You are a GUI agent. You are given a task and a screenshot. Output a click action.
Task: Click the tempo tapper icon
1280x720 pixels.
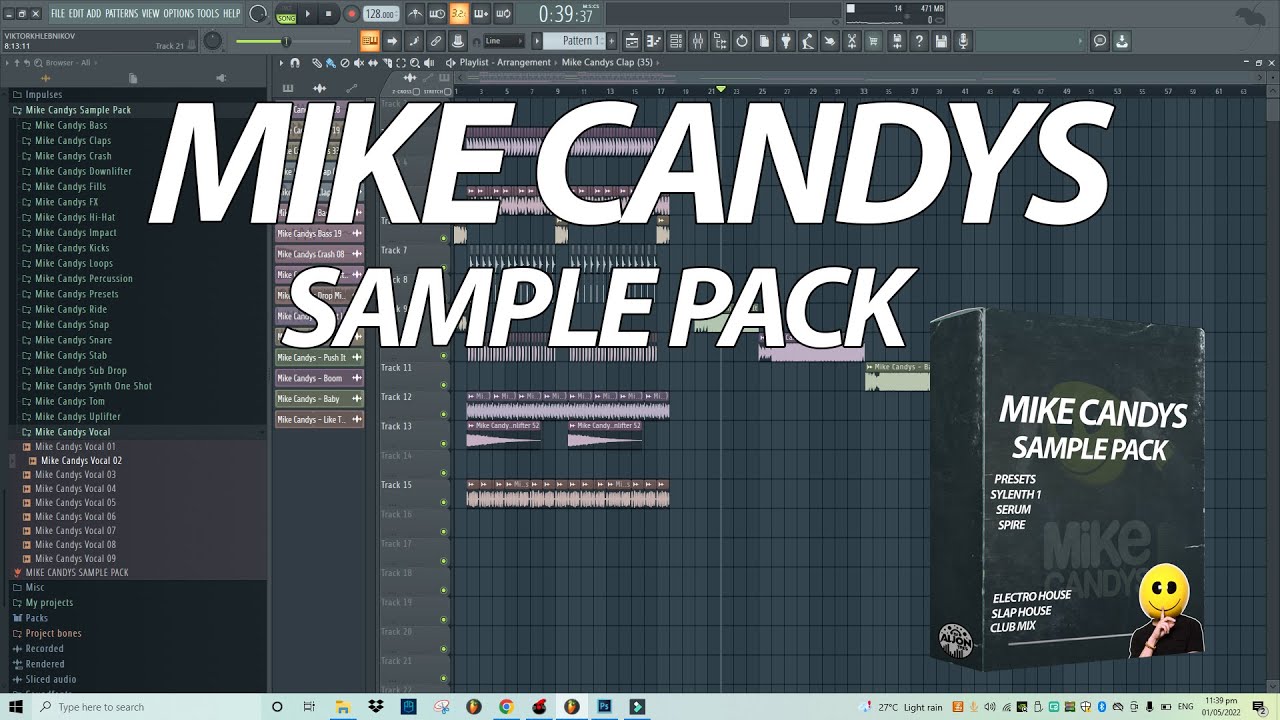pyautogui.click(x=807, y=41)
